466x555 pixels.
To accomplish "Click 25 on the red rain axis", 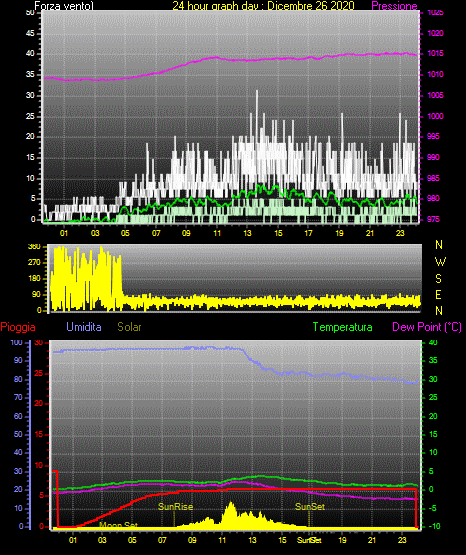I will pos(39,373).
